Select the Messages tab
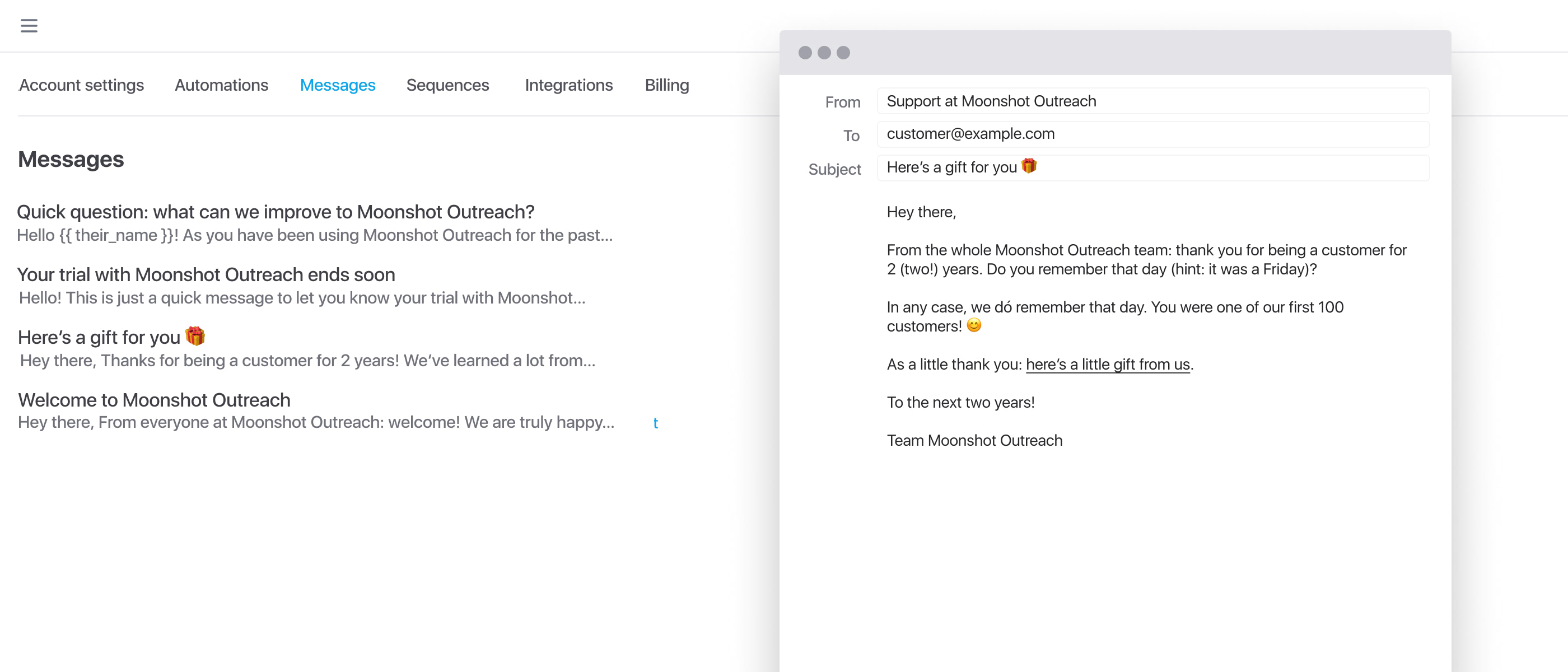 pyautogui.click(x=338, y=85)
